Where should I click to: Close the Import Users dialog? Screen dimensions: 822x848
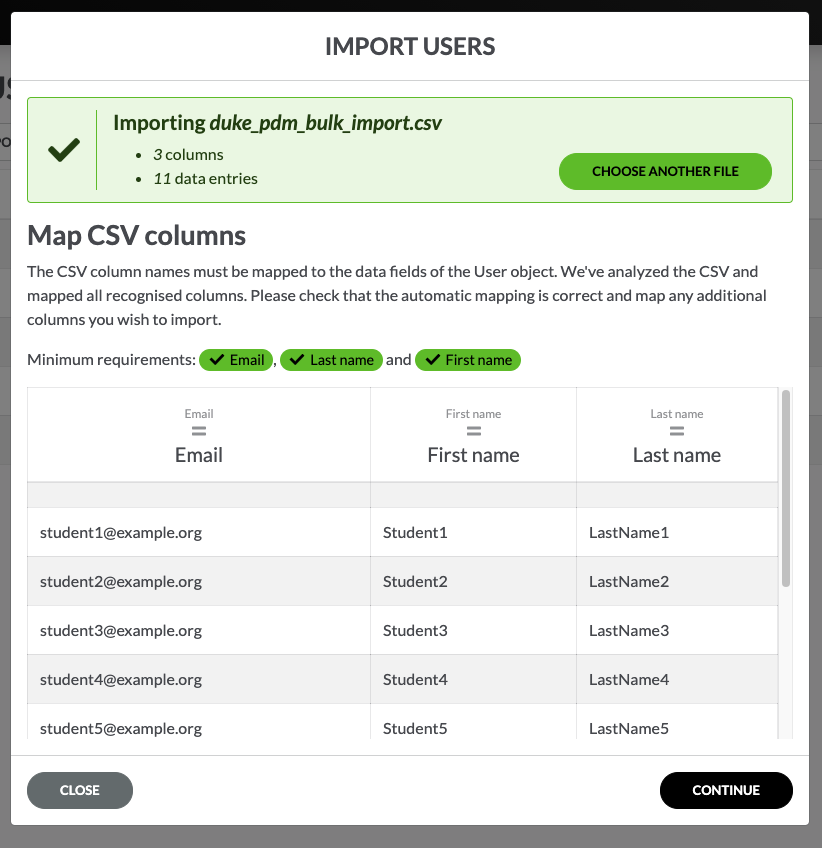point(80,790)
